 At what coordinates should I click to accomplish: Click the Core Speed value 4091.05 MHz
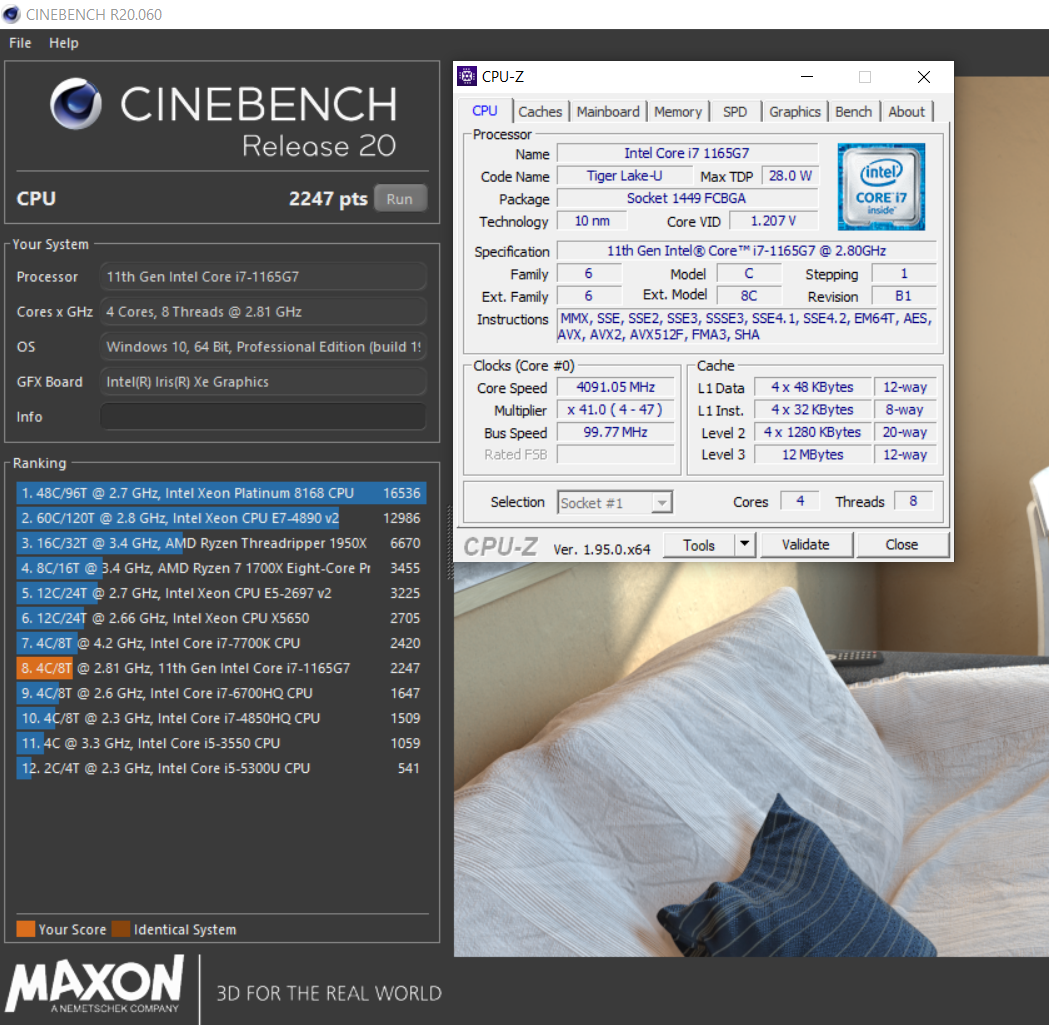point(615,387)
